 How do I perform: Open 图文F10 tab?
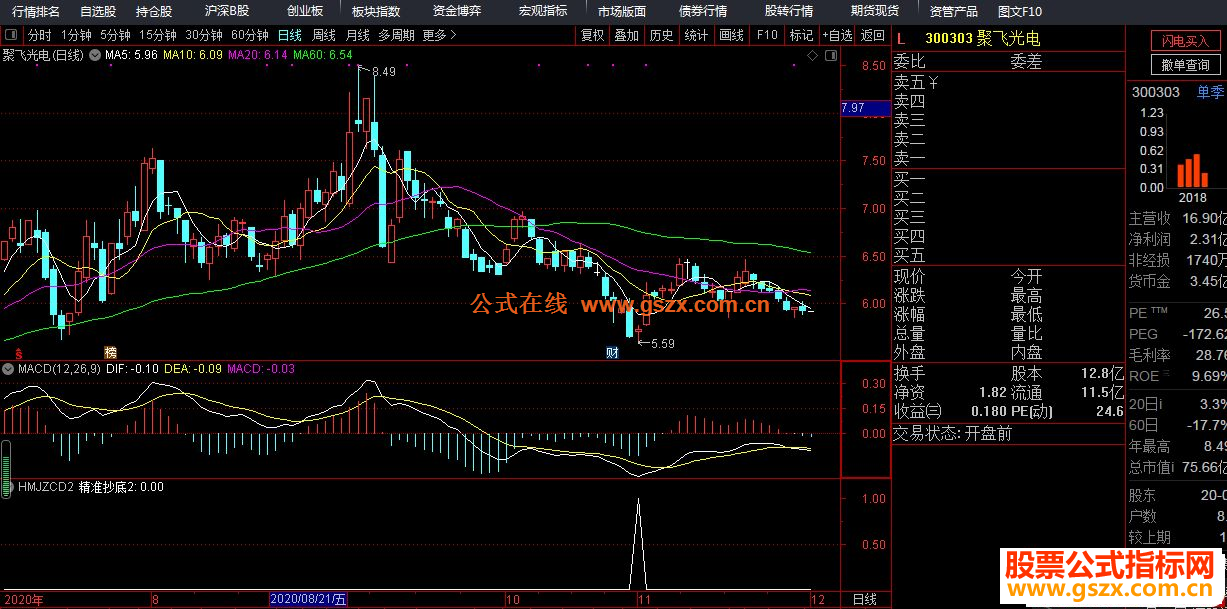coord(1020,11)
